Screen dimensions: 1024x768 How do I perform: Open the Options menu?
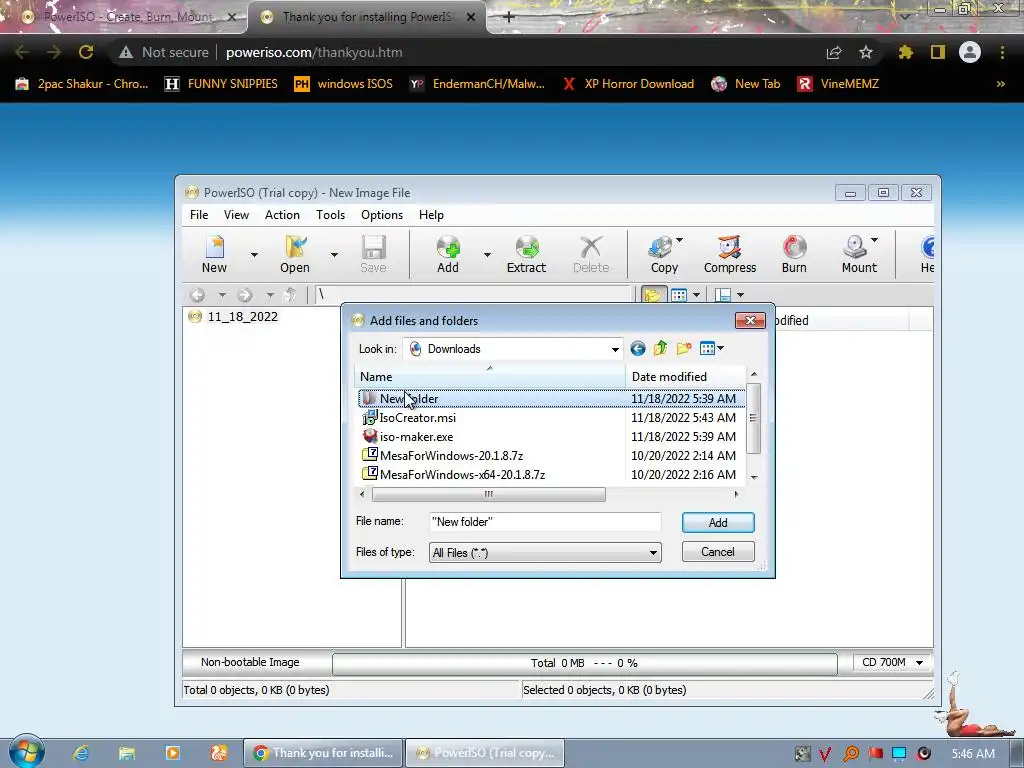point(382,215)
